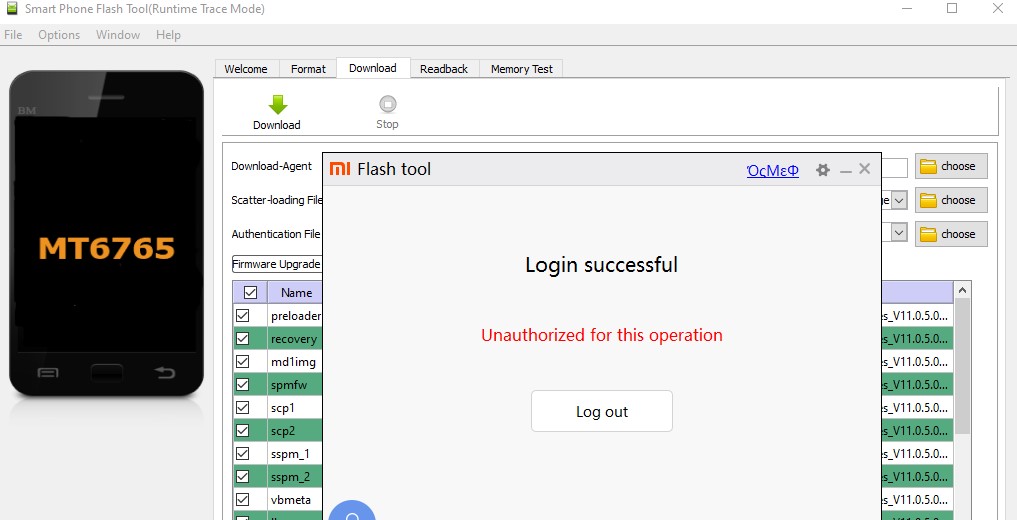Minimize the Mi Flash tool dialog

(846, 171)
